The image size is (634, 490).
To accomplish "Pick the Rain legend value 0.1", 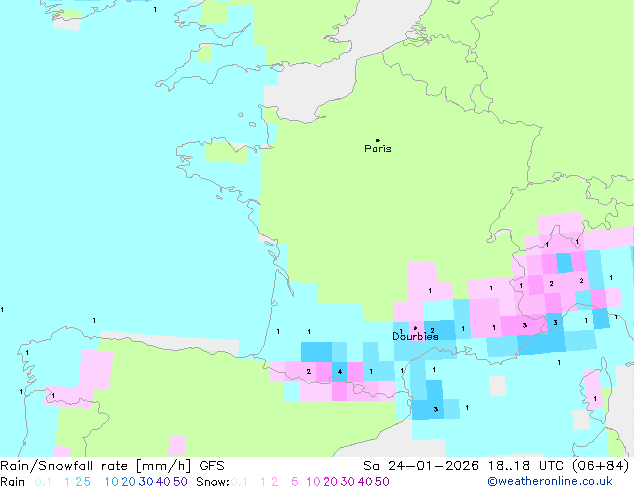I will tap(43, 482).
